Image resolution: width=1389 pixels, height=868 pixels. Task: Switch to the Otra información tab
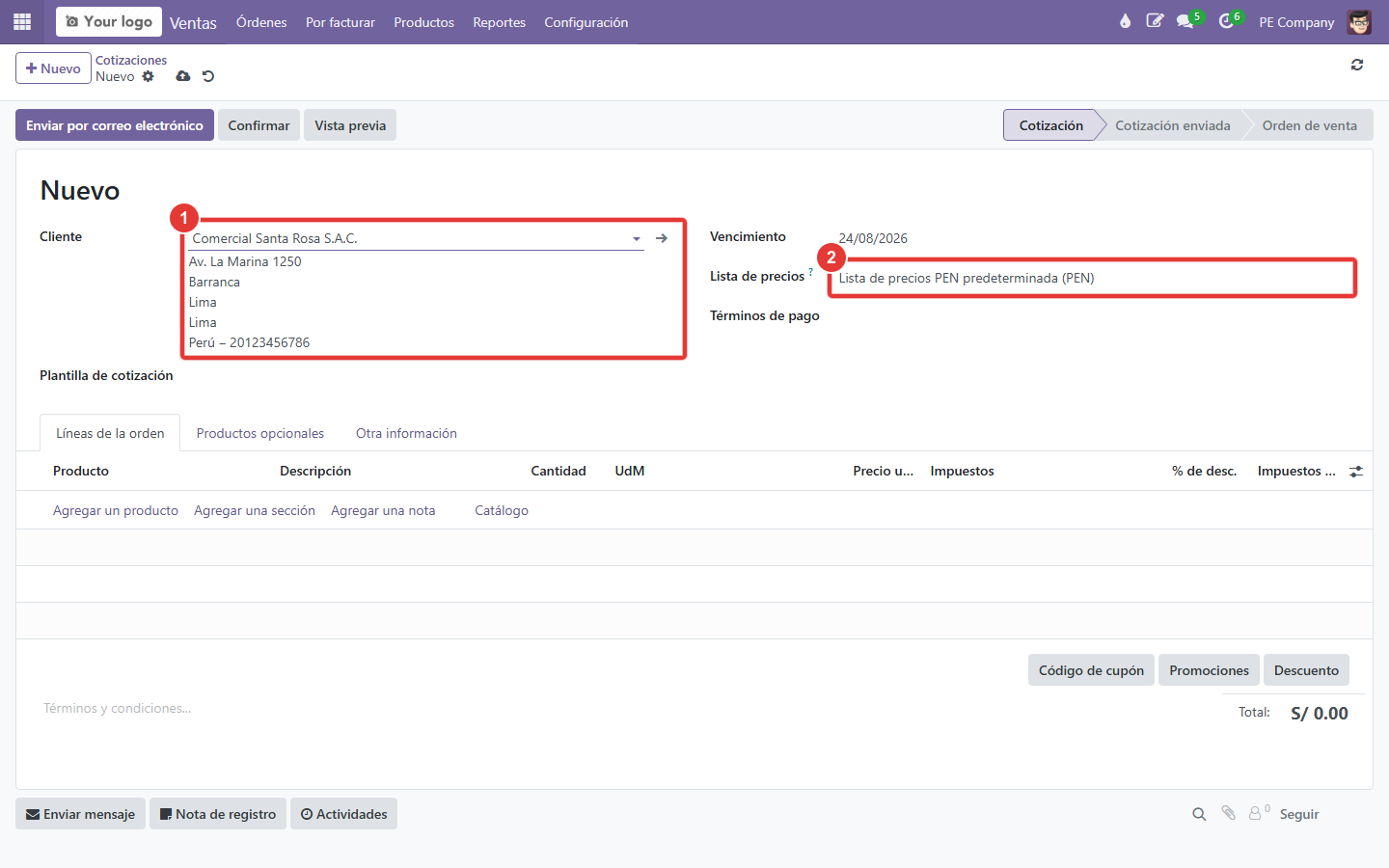point(406,433)
